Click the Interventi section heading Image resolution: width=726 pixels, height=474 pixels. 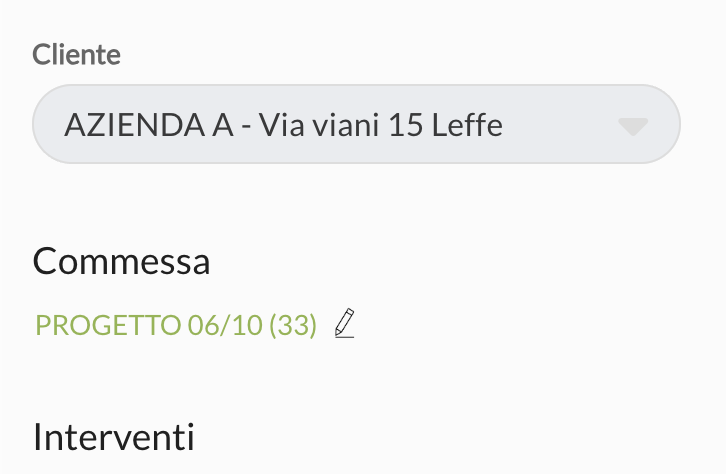click(x=113, y=437)
